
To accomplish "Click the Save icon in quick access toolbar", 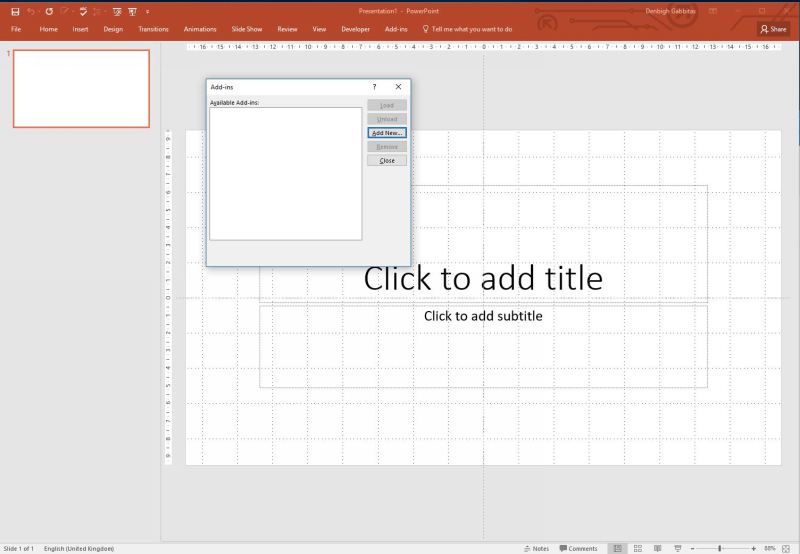I will point(15,11).
